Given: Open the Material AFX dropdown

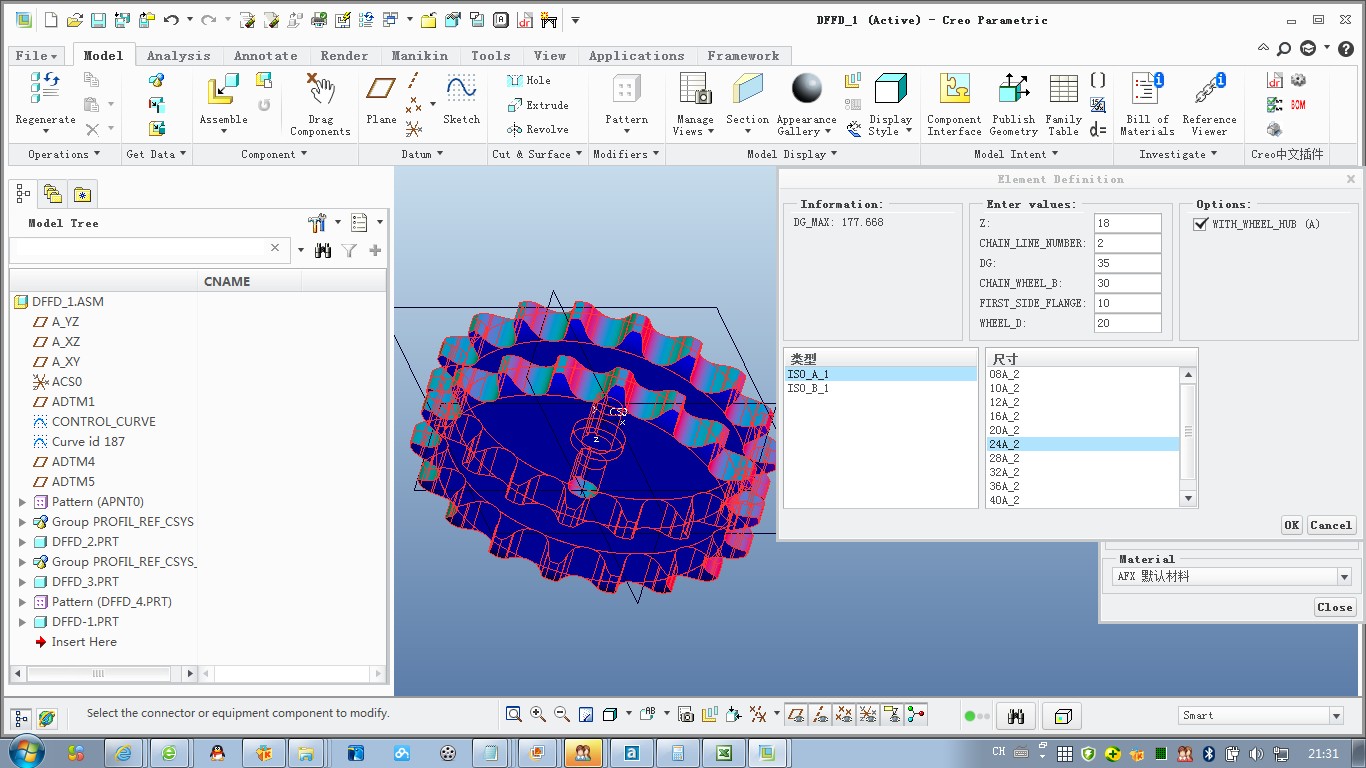Looking at the screenshot, I should 1344,577.
